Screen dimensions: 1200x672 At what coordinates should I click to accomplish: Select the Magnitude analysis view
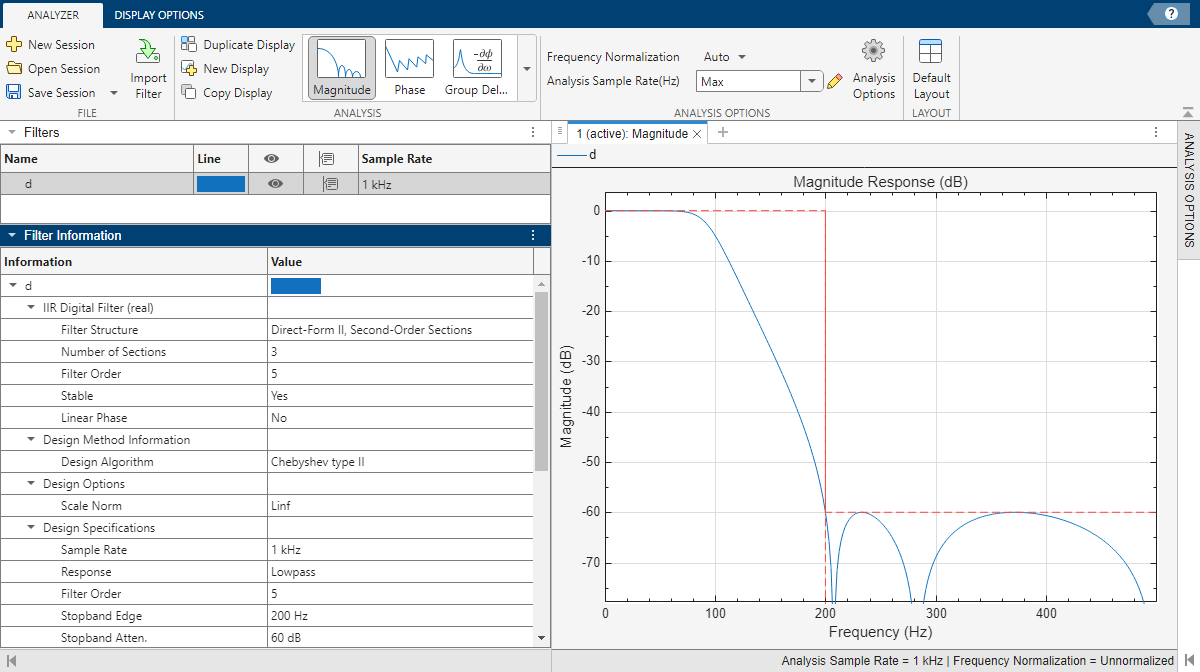[x=341, y=66]
